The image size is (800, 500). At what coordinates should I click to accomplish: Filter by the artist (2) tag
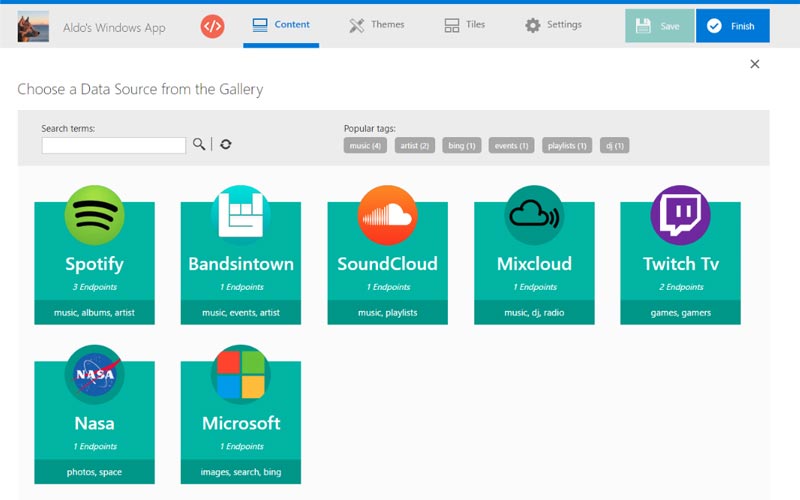click(415, 145)
